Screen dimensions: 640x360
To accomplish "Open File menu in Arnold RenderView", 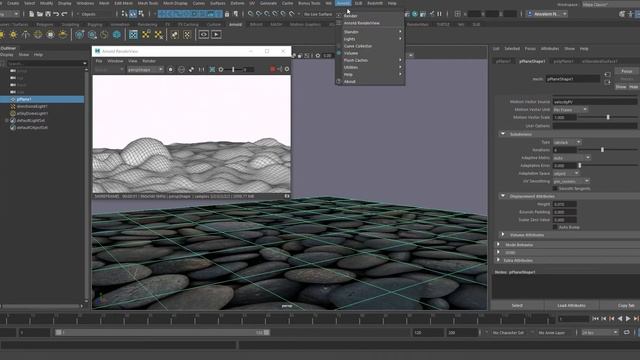I will [x=99, y=61].
